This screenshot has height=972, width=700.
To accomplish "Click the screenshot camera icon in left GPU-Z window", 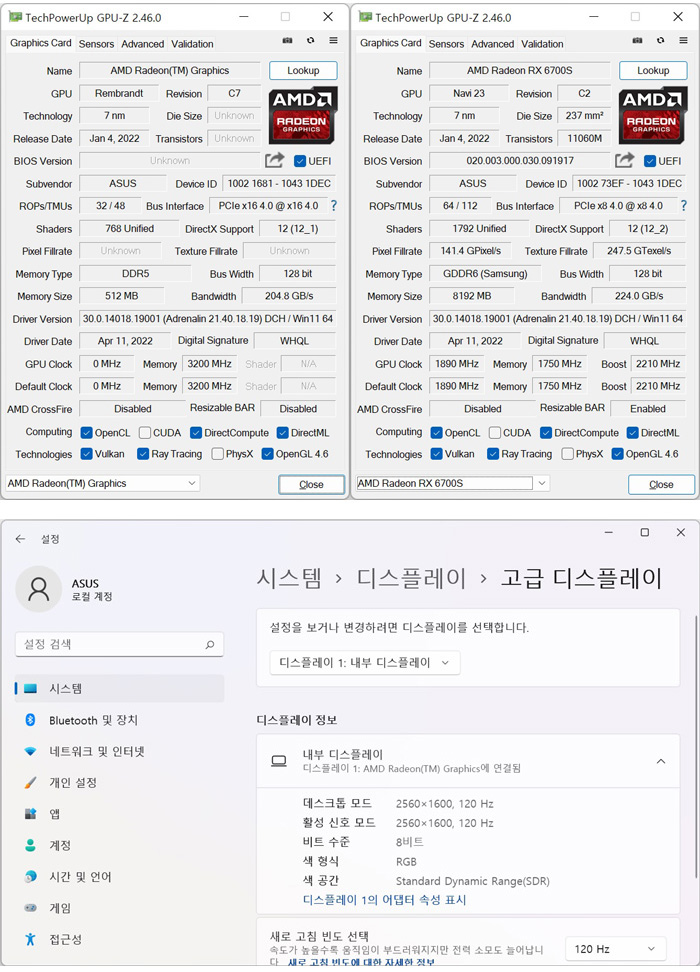I will [287, 40].
